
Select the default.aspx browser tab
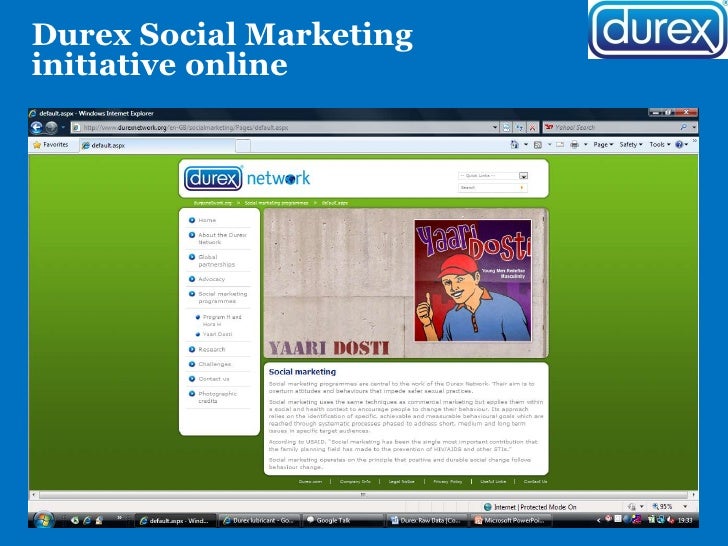(x=158, y=145)
